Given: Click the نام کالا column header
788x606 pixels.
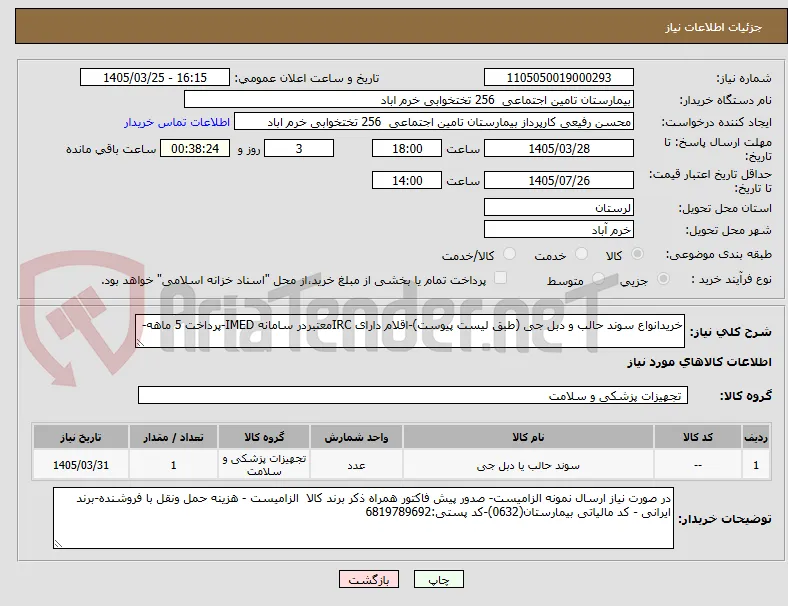Looking at the screenshot, I should [x=528, y=437].
